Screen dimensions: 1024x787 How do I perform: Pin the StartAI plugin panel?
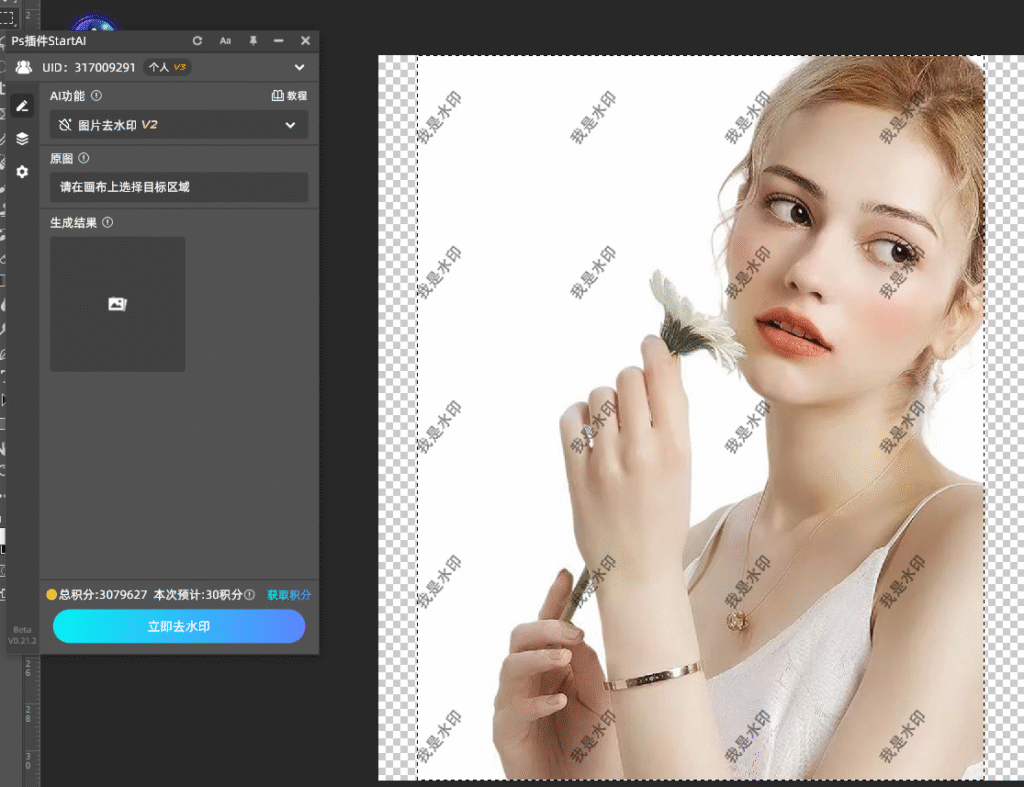pyautogui.click(x=253, y=41)
